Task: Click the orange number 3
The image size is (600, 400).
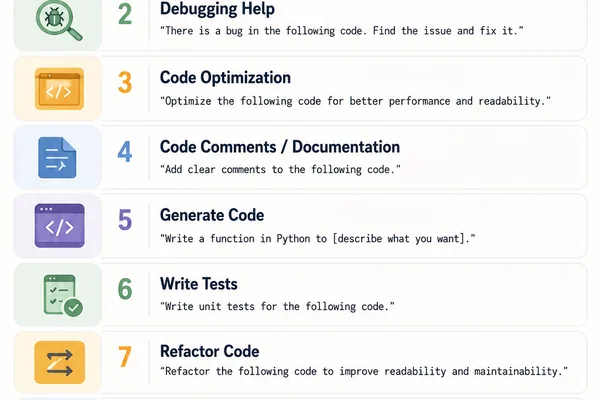Action: [x=125, y=83]
